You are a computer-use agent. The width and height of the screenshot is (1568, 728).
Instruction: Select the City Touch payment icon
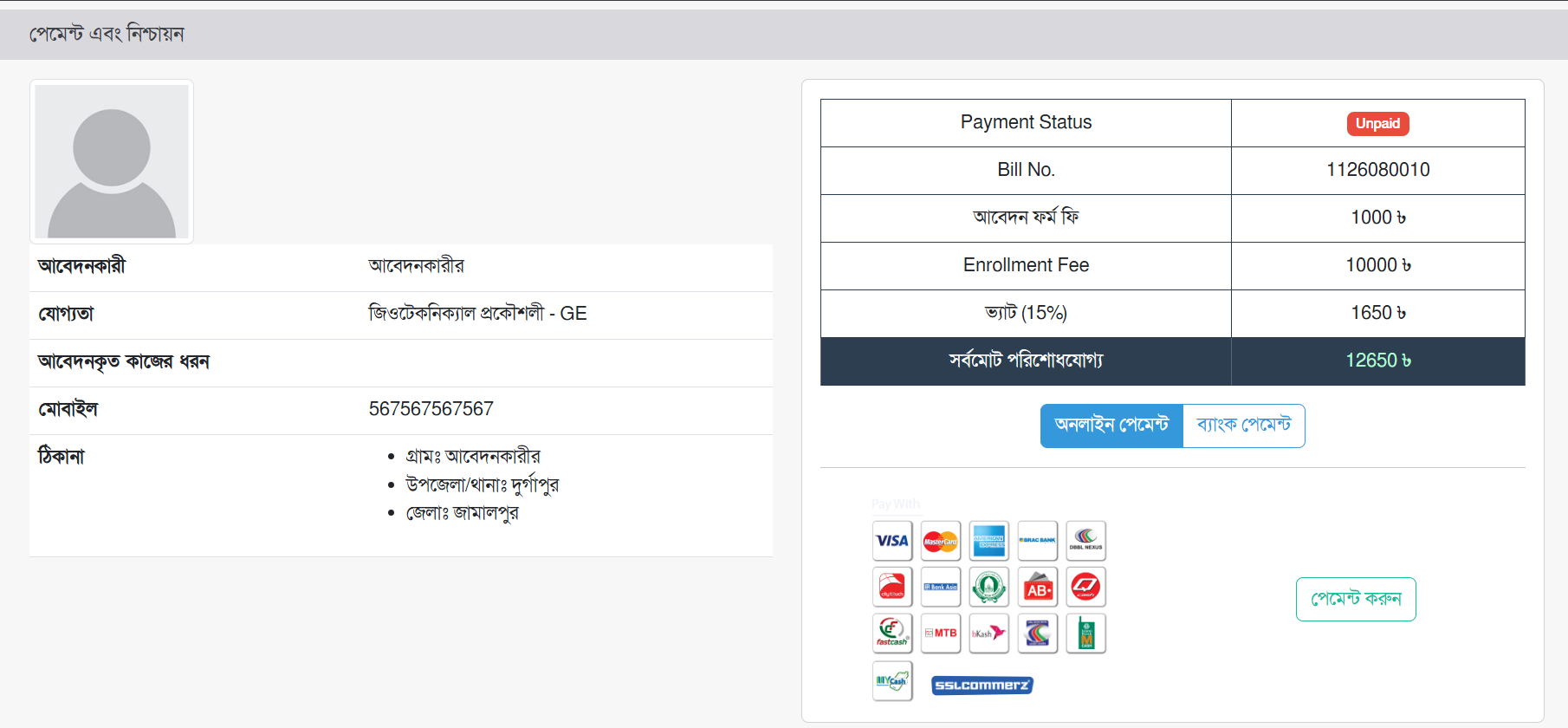point(892,588)
